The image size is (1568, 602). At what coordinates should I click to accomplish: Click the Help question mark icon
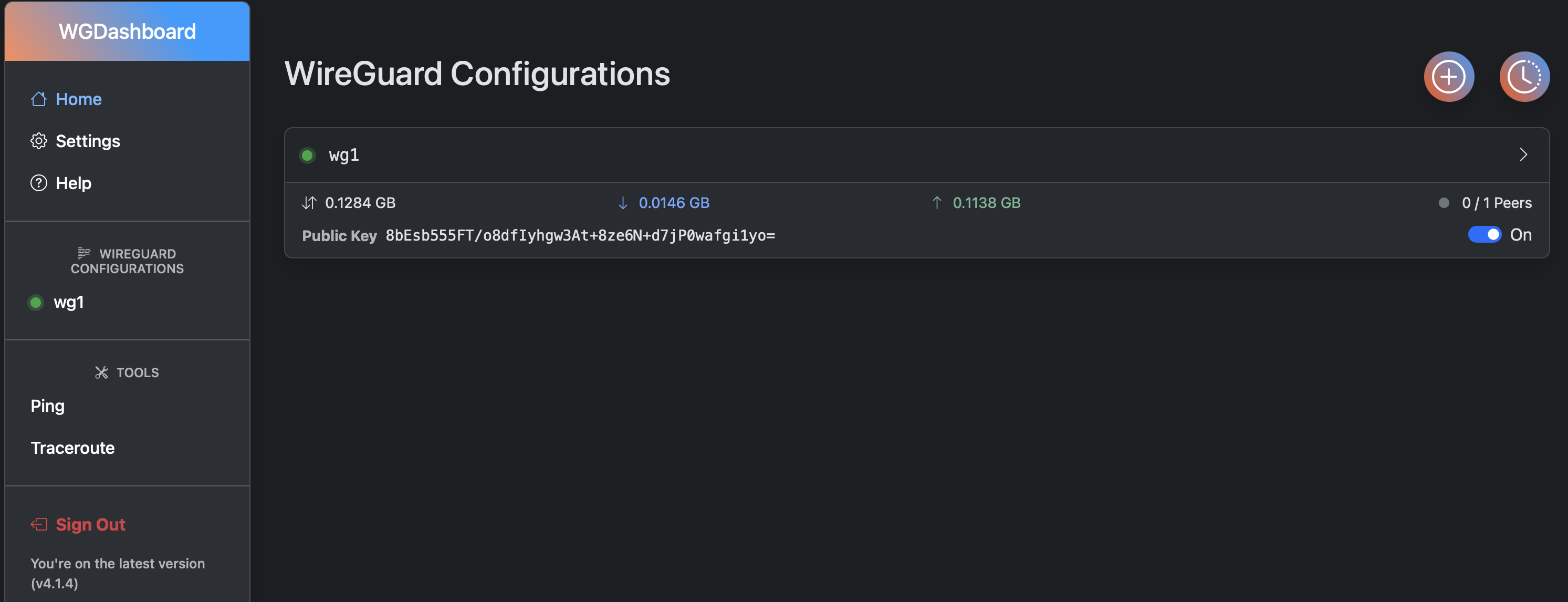pyautogui.click(x=39, y=183)
